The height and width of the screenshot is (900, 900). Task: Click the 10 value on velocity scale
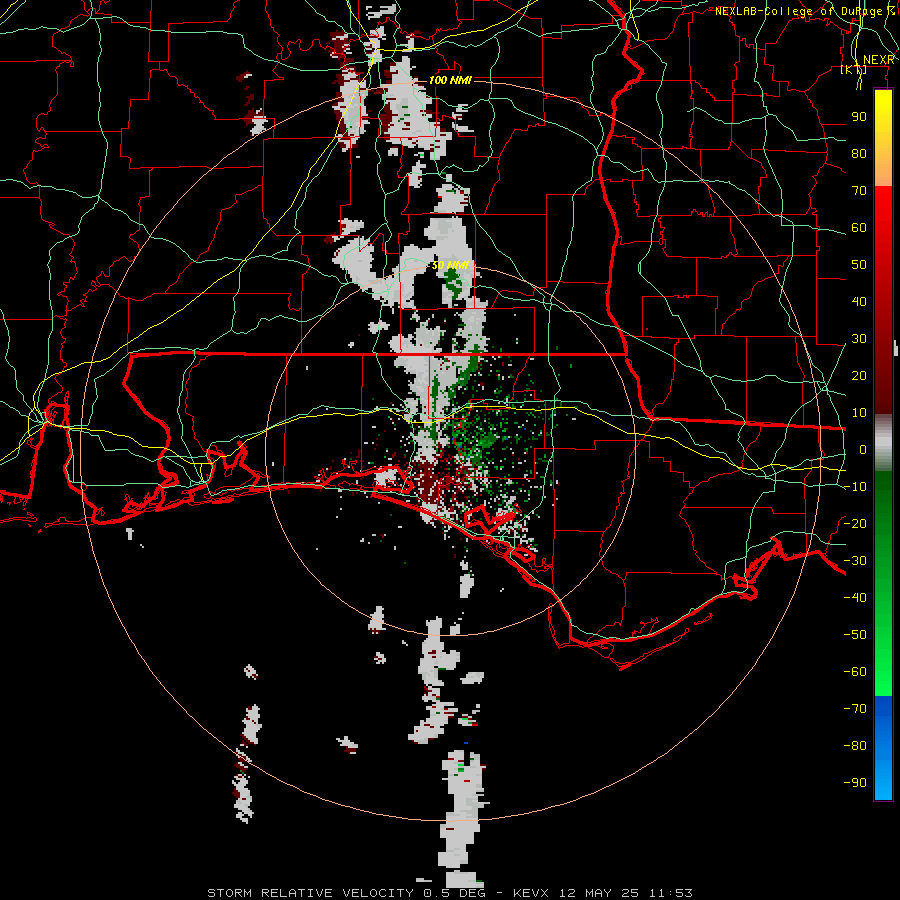pos(859,413)
